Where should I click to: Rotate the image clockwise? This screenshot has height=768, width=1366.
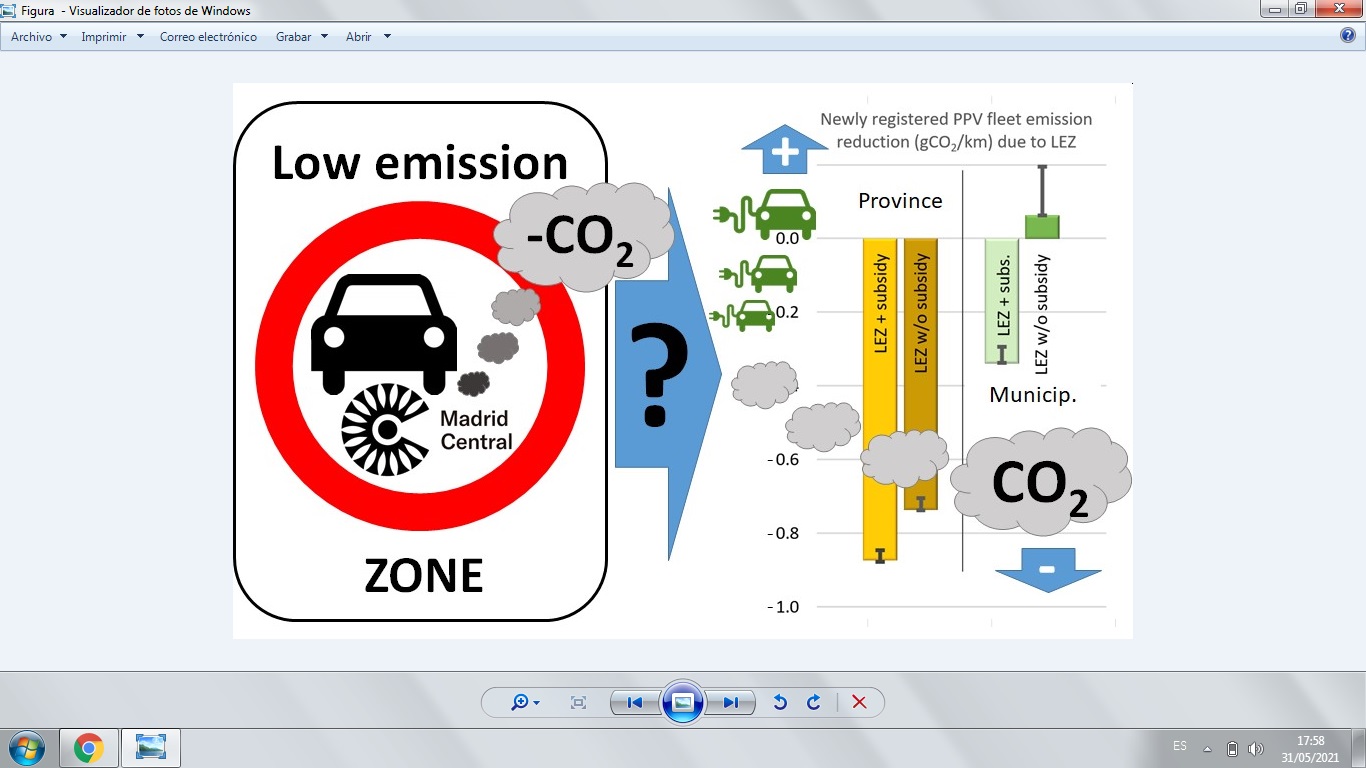pyautogui.click(x=813, y=703)
